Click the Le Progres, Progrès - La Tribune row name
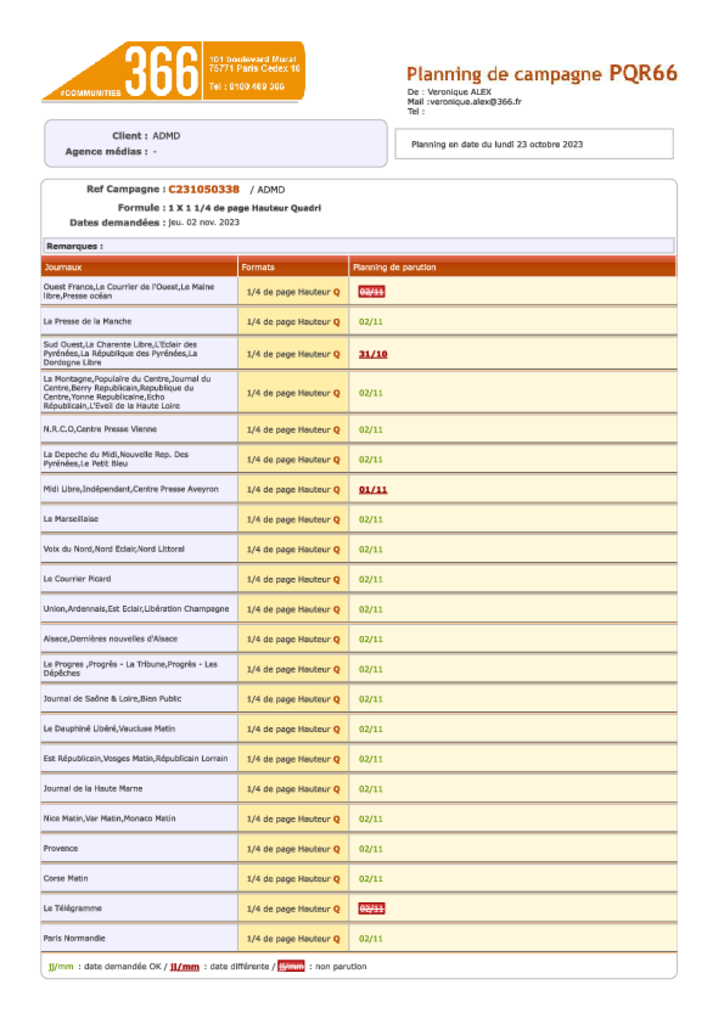The image size is (724, 1024). point(131,669)
